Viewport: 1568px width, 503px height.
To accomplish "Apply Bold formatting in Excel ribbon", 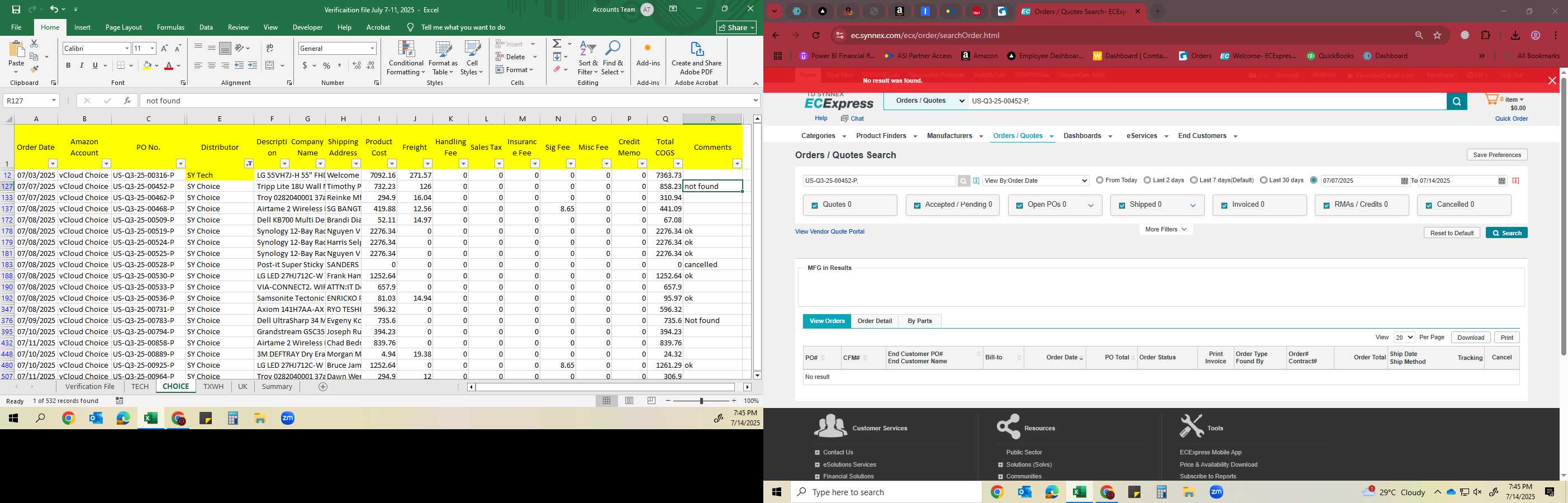I will click(x=68, y=66).
